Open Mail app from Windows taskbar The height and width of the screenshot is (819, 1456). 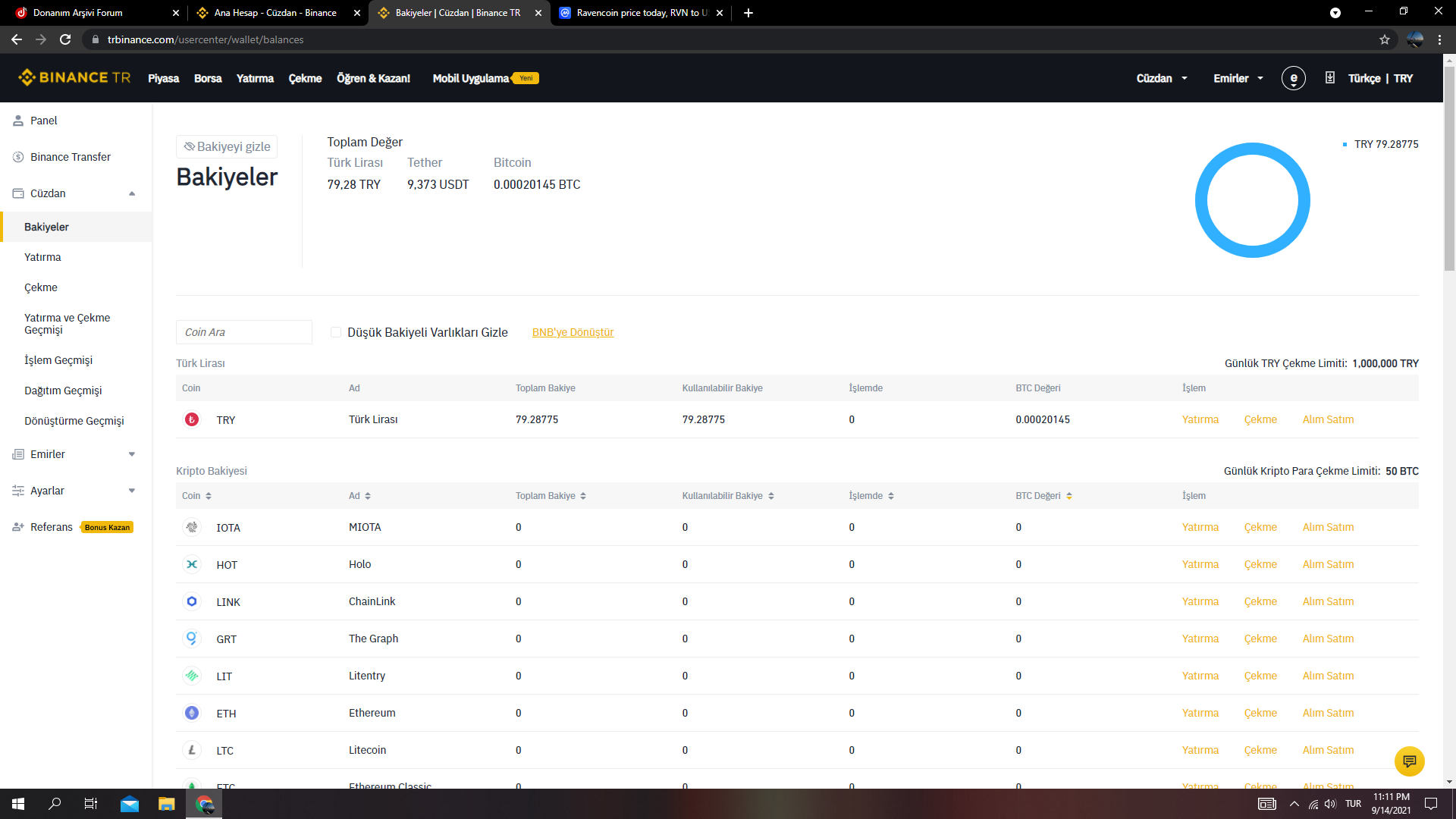click(129, 804)
